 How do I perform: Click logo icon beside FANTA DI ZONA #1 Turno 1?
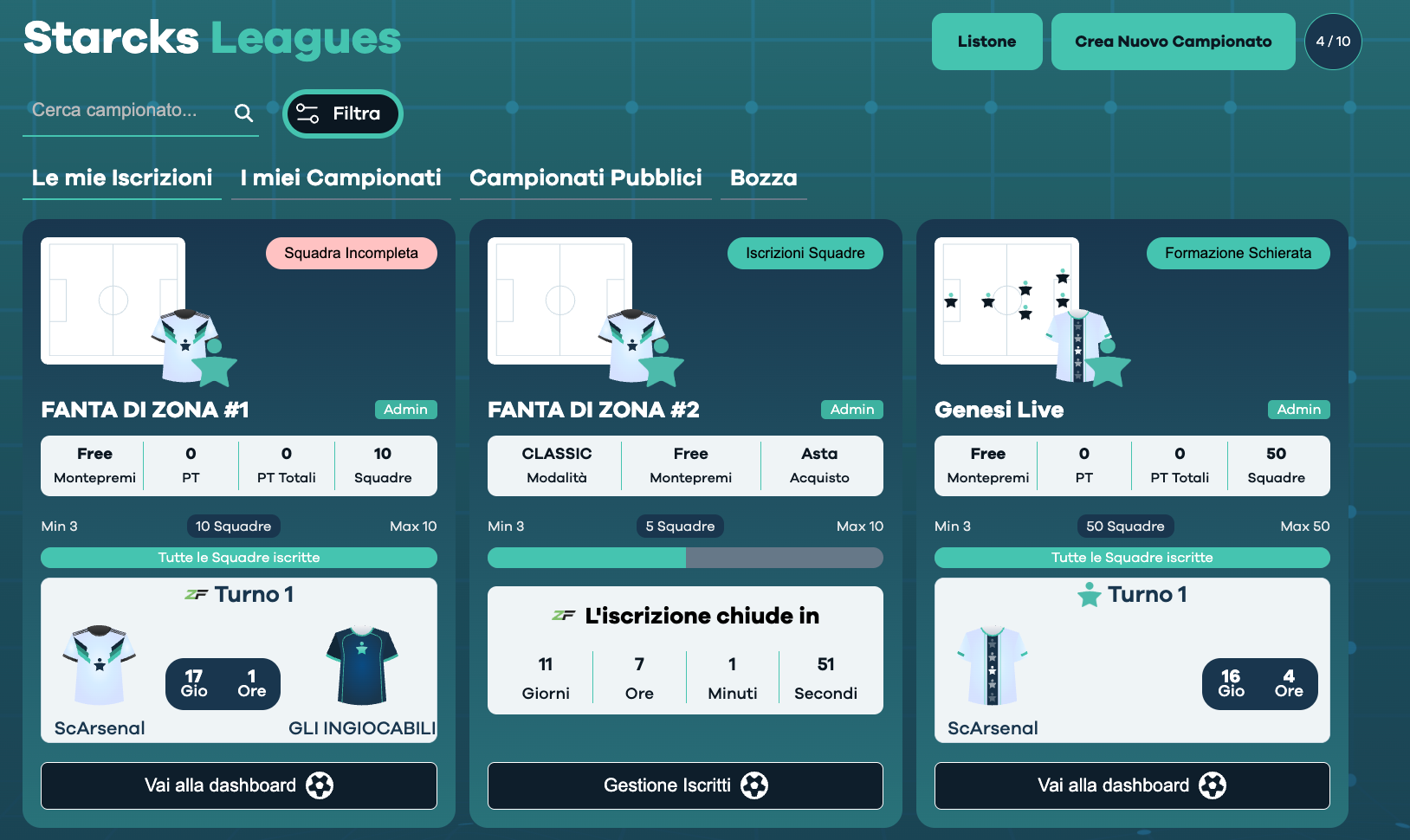[196, 594]
